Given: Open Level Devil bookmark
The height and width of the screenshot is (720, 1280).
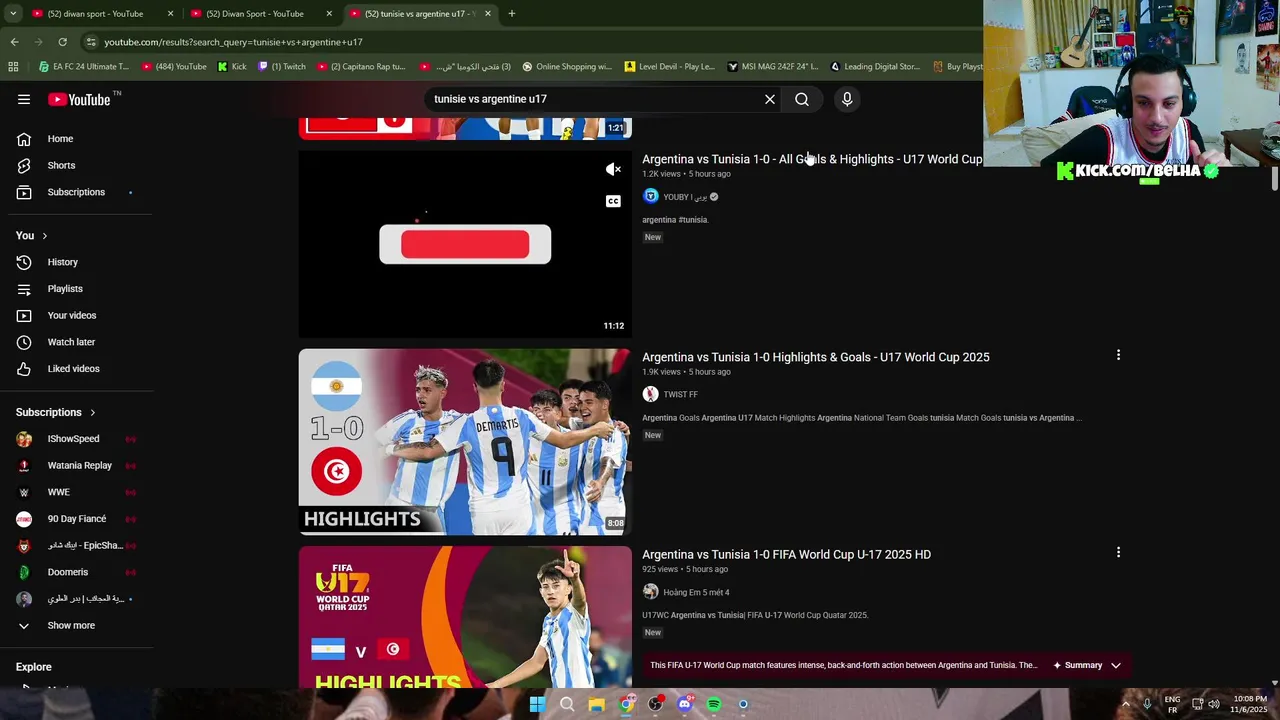Looking at the screenshot, I should (670, 67).
